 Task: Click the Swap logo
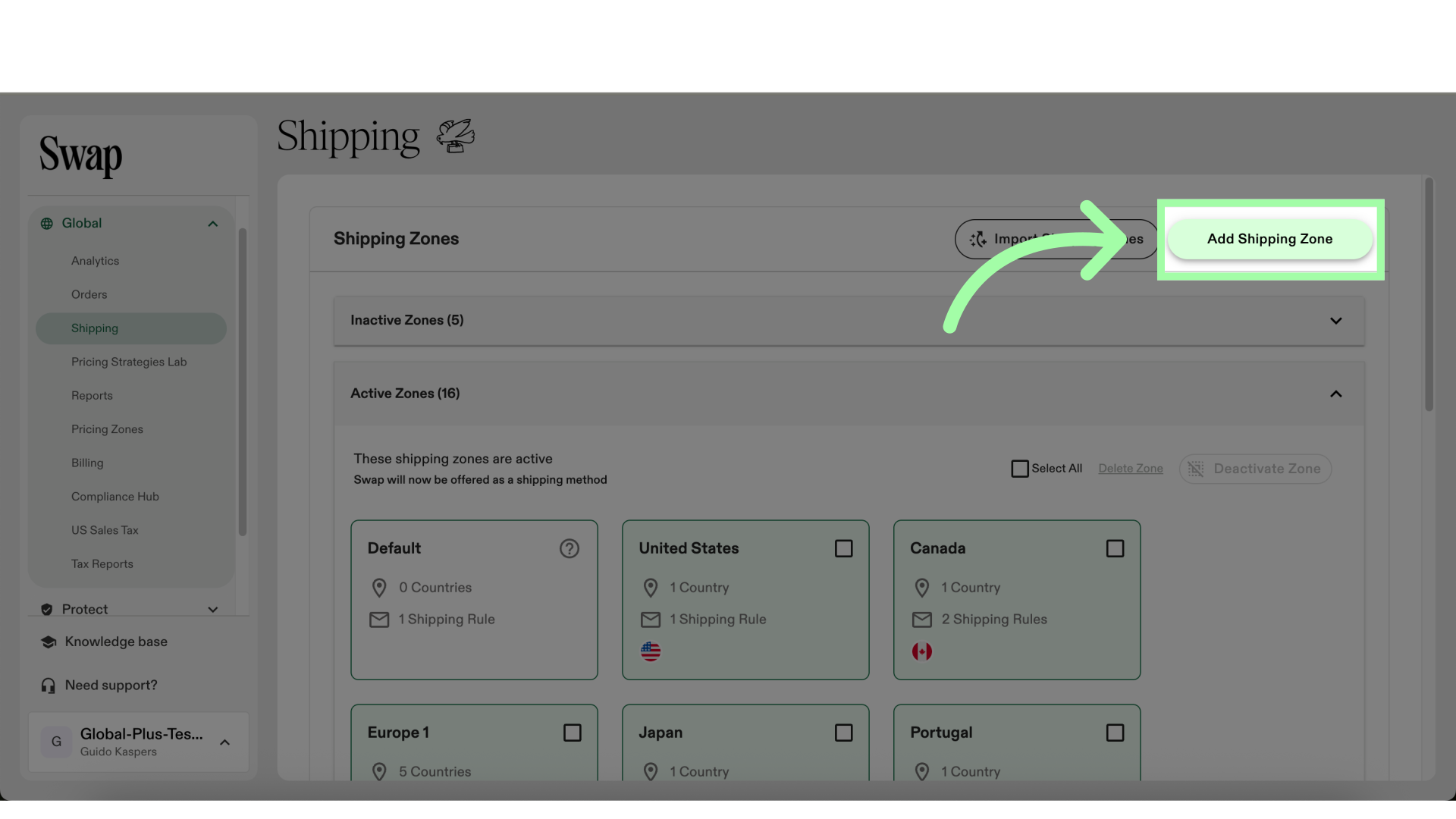pos(80,155)
